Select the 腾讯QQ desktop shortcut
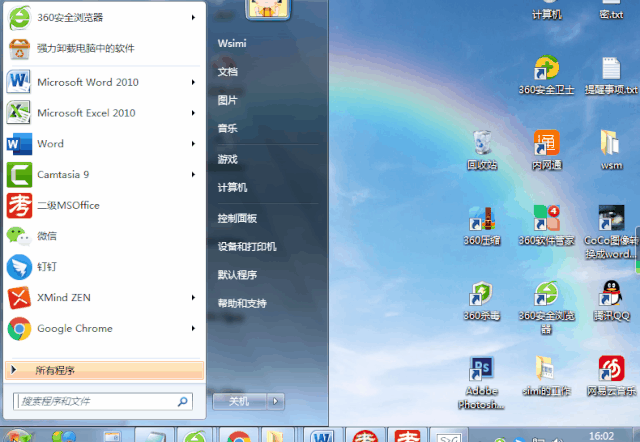 click(x=611, y=301)
